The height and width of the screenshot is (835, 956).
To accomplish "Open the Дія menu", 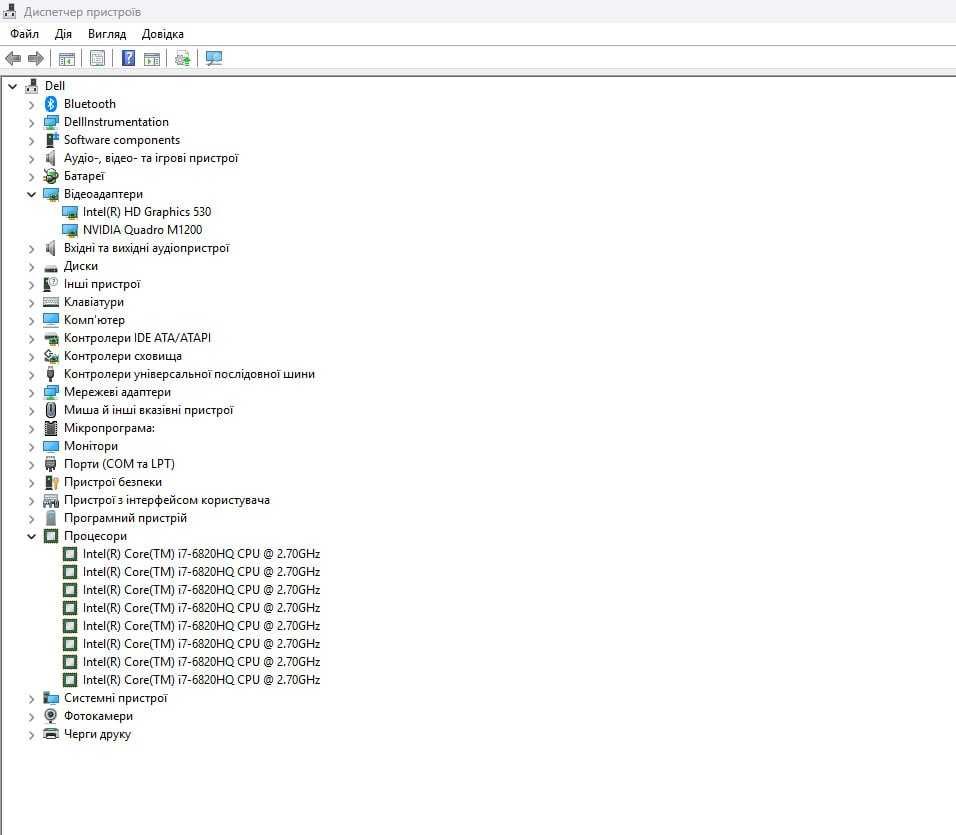I will coord(63,34).
